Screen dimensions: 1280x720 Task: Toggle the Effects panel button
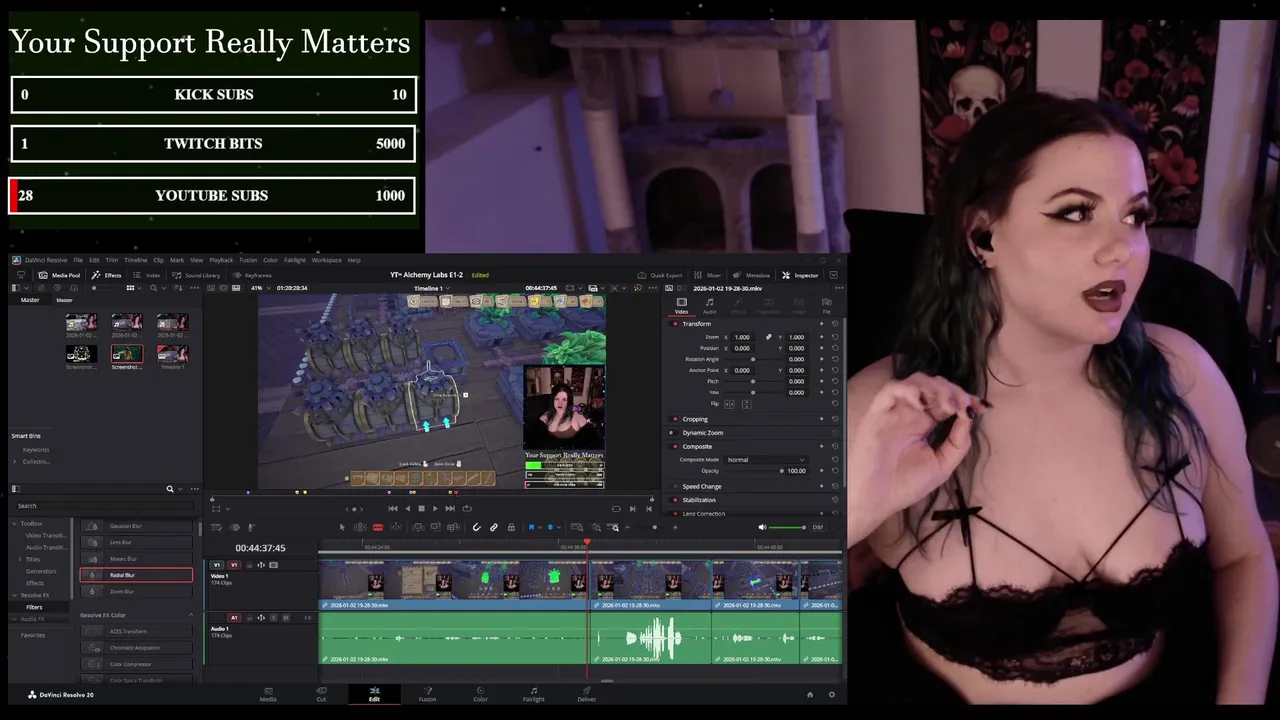coord(107,275)
